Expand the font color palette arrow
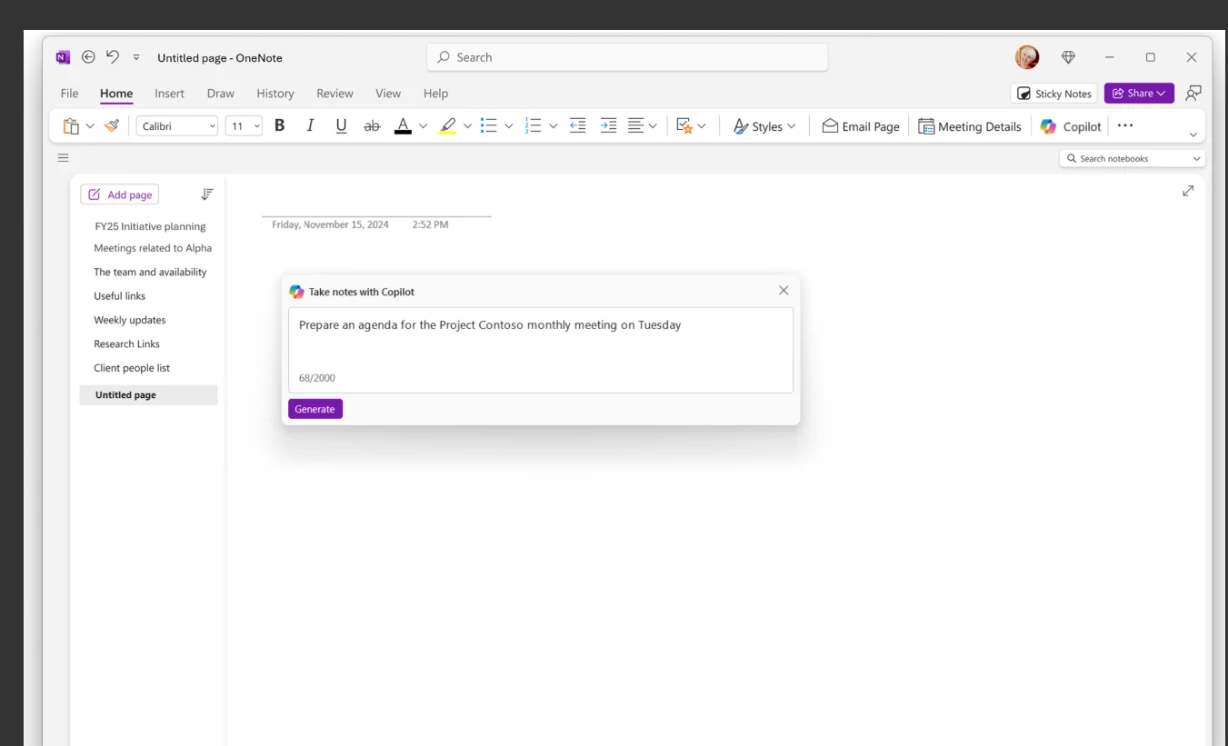Image resolution: width=1228 pixels, height=746 pixels. [x=423, y=126]
